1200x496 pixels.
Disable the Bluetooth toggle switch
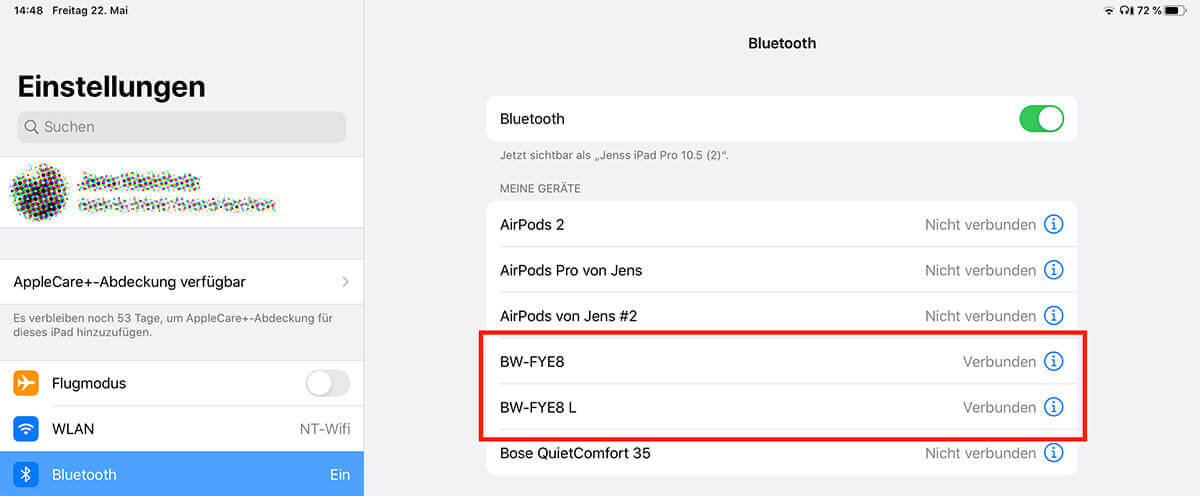[1041, 119]
